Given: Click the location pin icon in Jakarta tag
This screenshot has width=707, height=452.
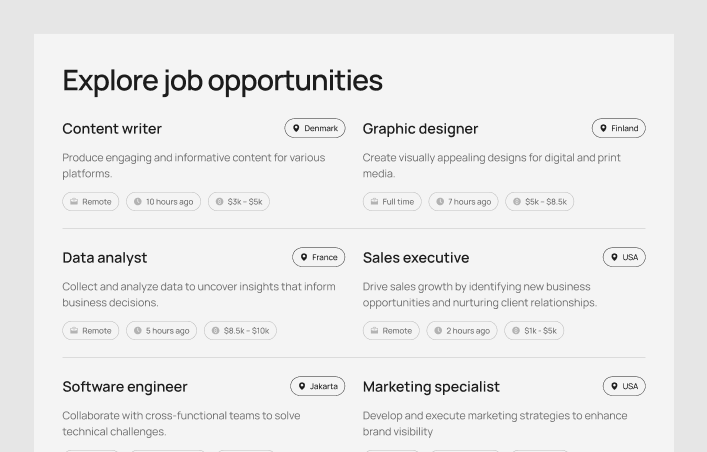Looking at the screenshot, I should click(x=301, y=386).
